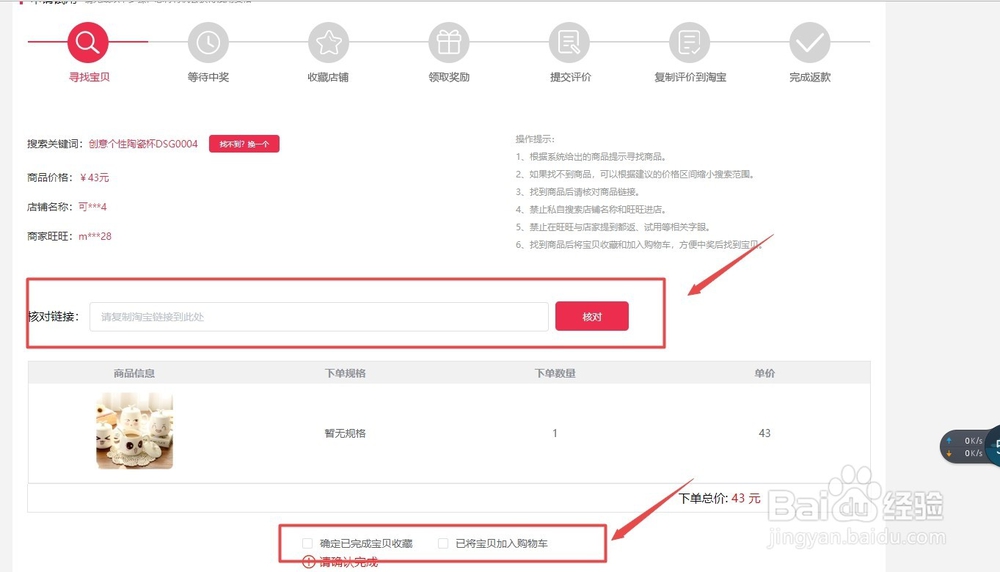Click tip 4 禁止私自搜索店铺名称
Viewport: 1000px width, 572px height.
pyautogui.click(x=591, y=209)
